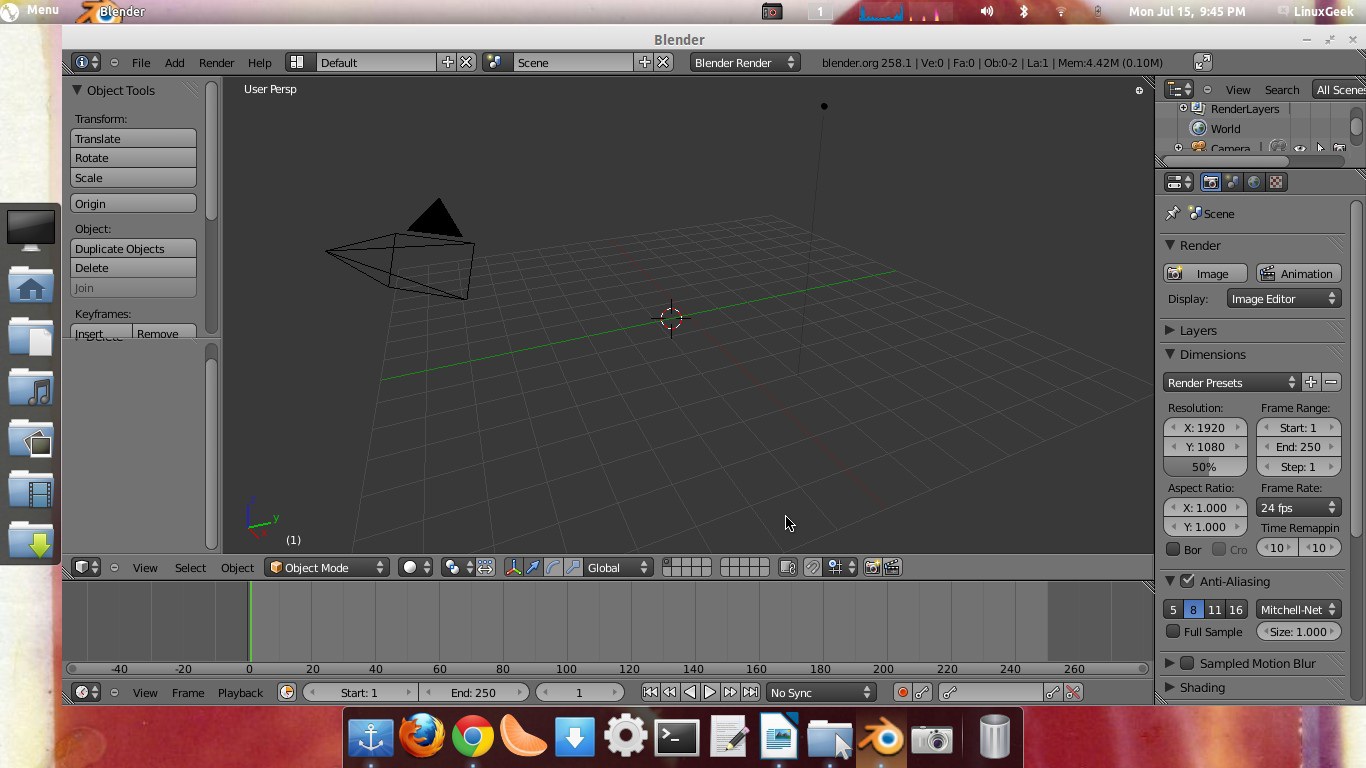Click the snap magnet icon
The image size is (1366, 768).
[812, 567]
